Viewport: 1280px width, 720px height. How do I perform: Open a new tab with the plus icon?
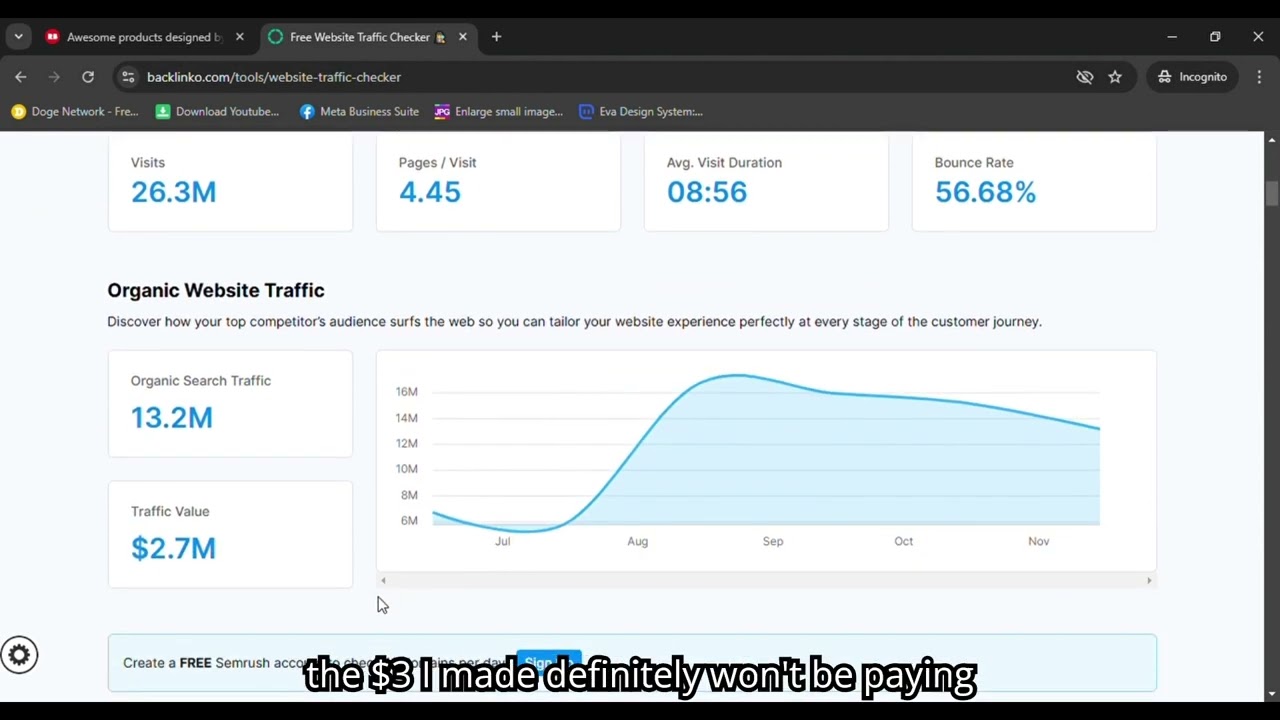point(496,37)
